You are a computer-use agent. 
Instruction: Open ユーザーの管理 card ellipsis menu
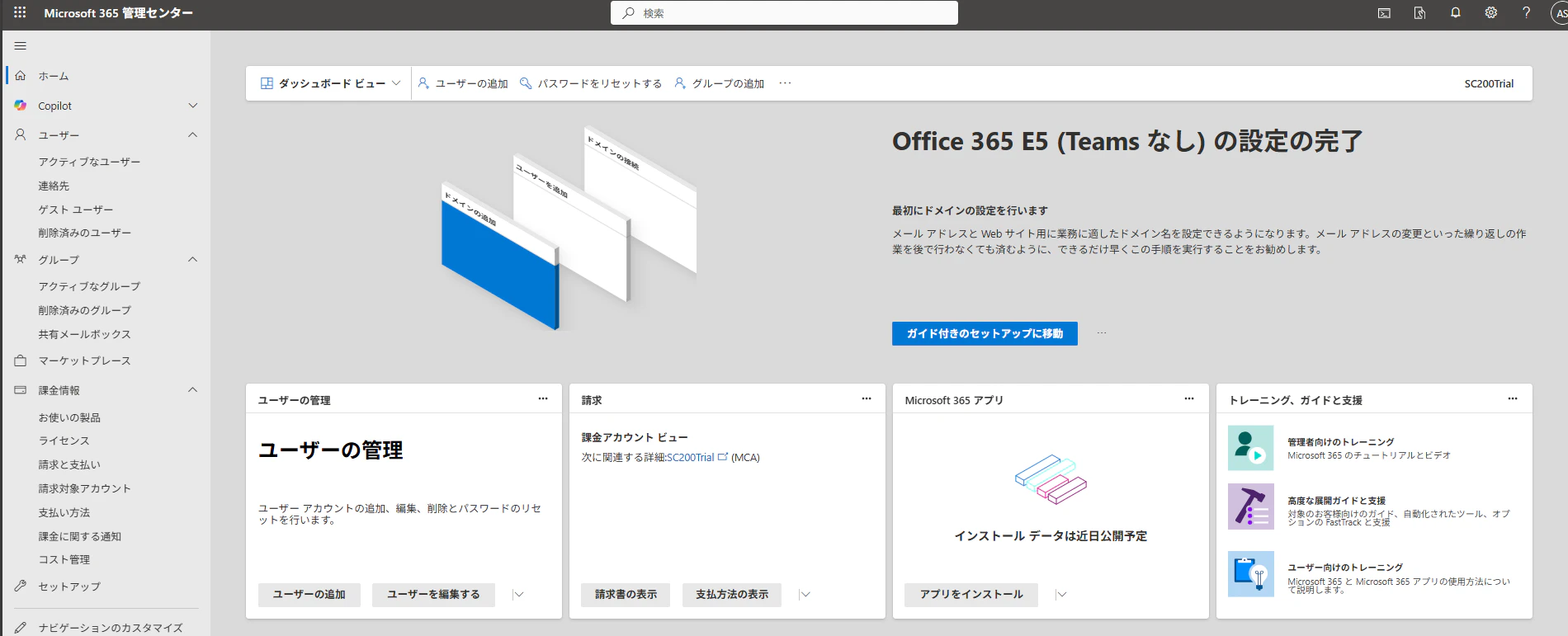coord(543,398)
